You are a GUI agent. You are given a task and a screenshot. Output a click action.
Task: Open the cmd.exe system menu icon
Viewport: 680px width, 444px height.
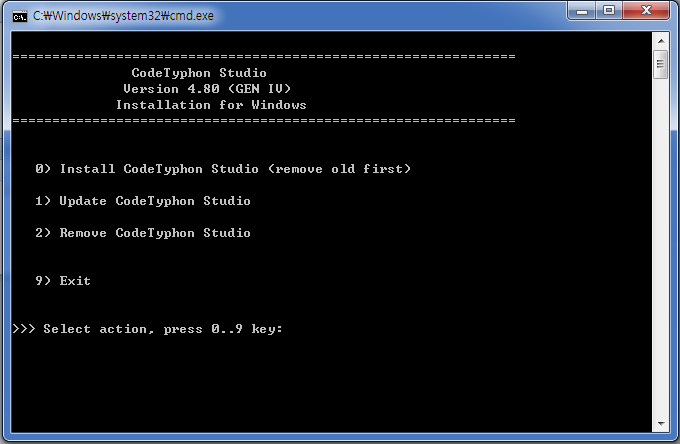click(x=20, y=16)
